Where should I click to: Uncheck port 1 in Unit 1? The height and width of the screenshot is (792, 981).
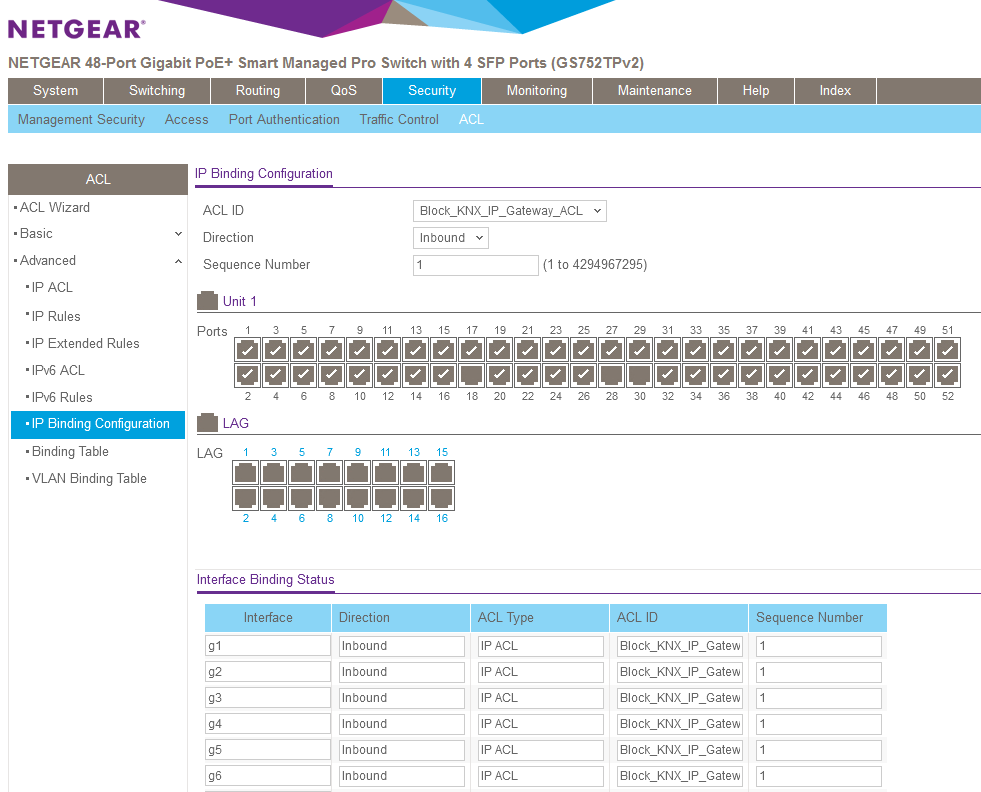click(x=248, y=350)
